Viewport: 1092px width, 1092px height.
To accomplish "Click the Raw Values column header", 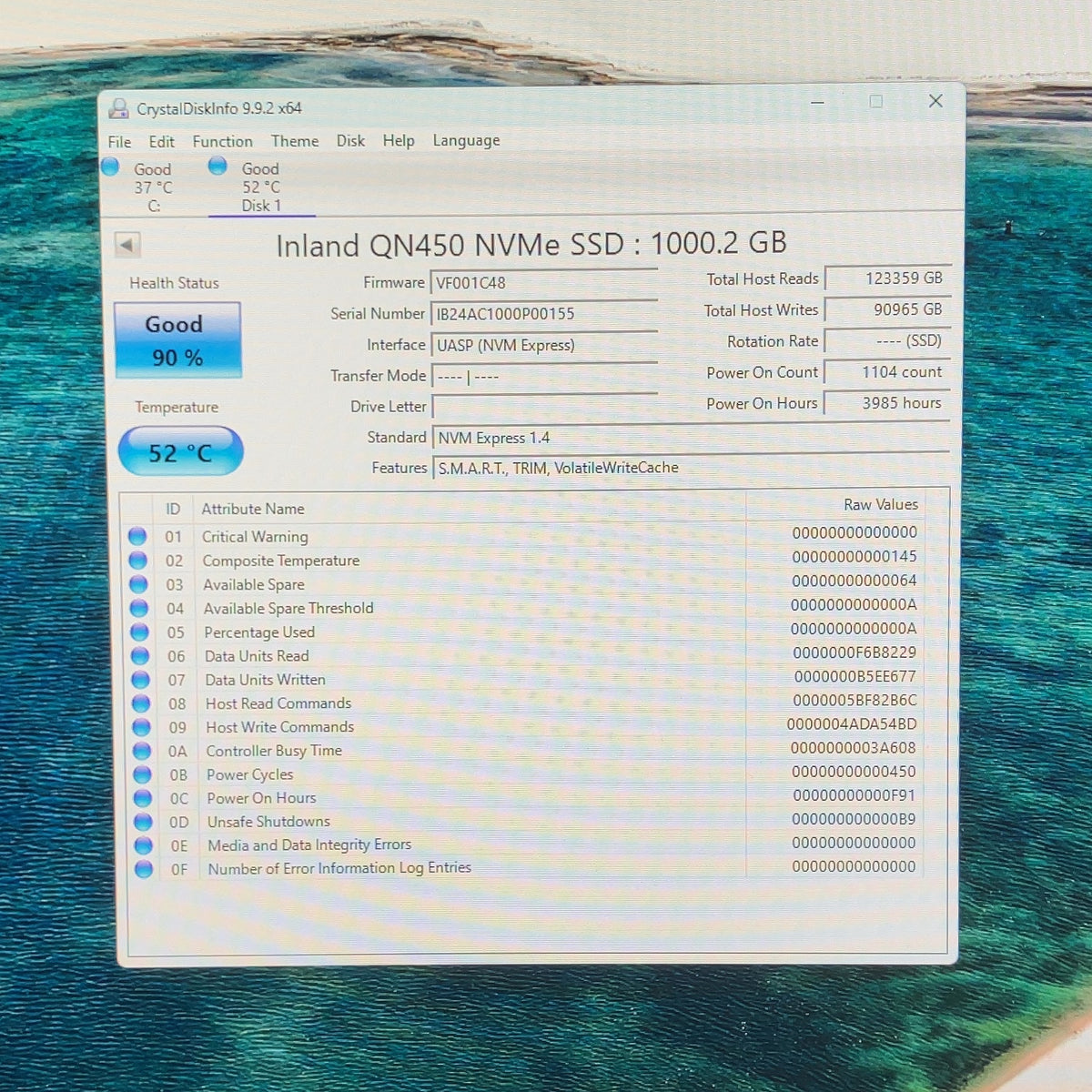I will (x=881, y=504).
